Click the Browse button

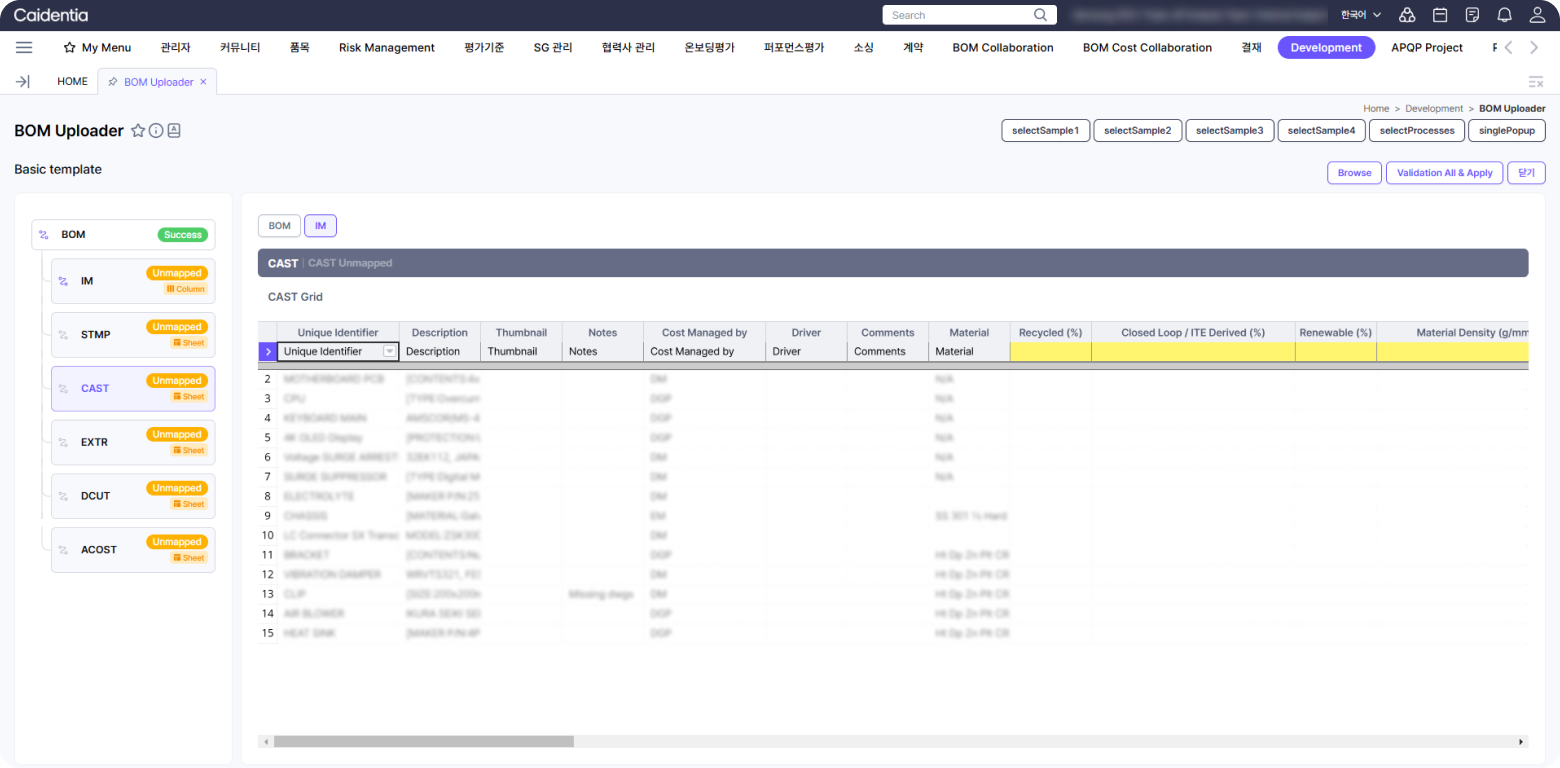tap(1354, 173)
